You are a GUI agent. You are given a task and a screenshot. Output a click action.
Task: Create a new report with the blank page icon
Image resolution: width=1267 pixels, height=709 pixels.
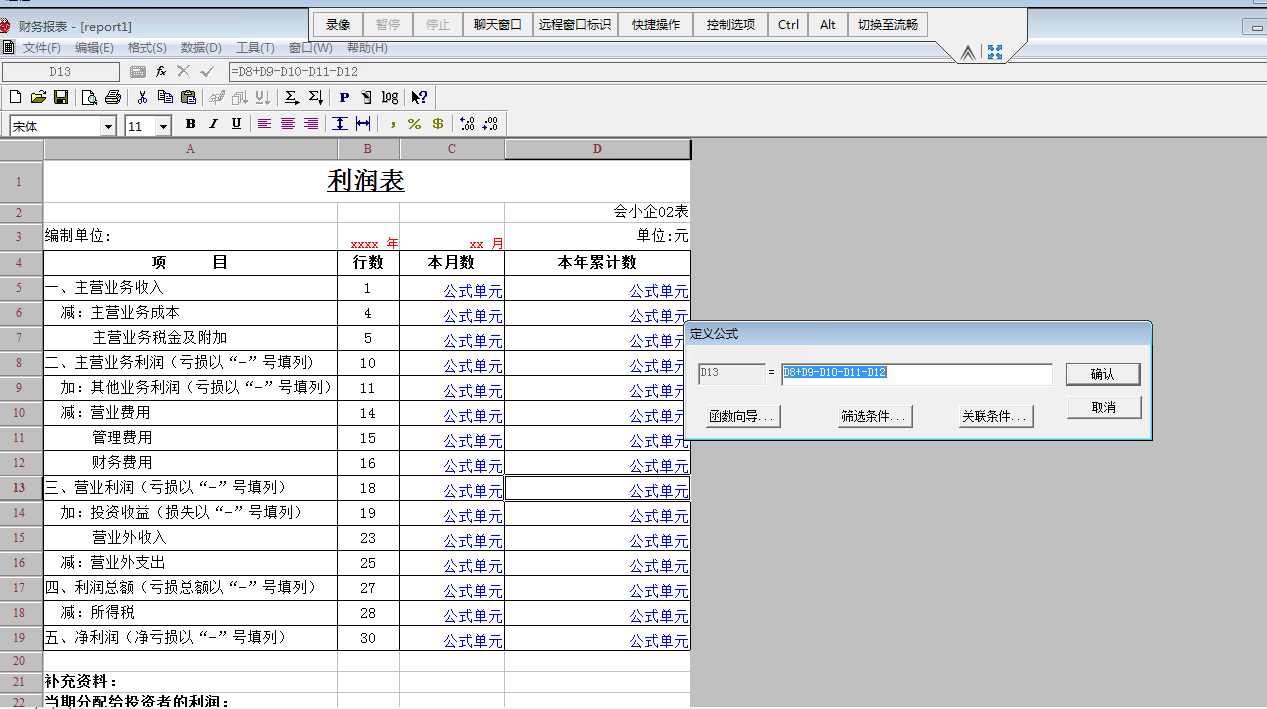point(15,97)
